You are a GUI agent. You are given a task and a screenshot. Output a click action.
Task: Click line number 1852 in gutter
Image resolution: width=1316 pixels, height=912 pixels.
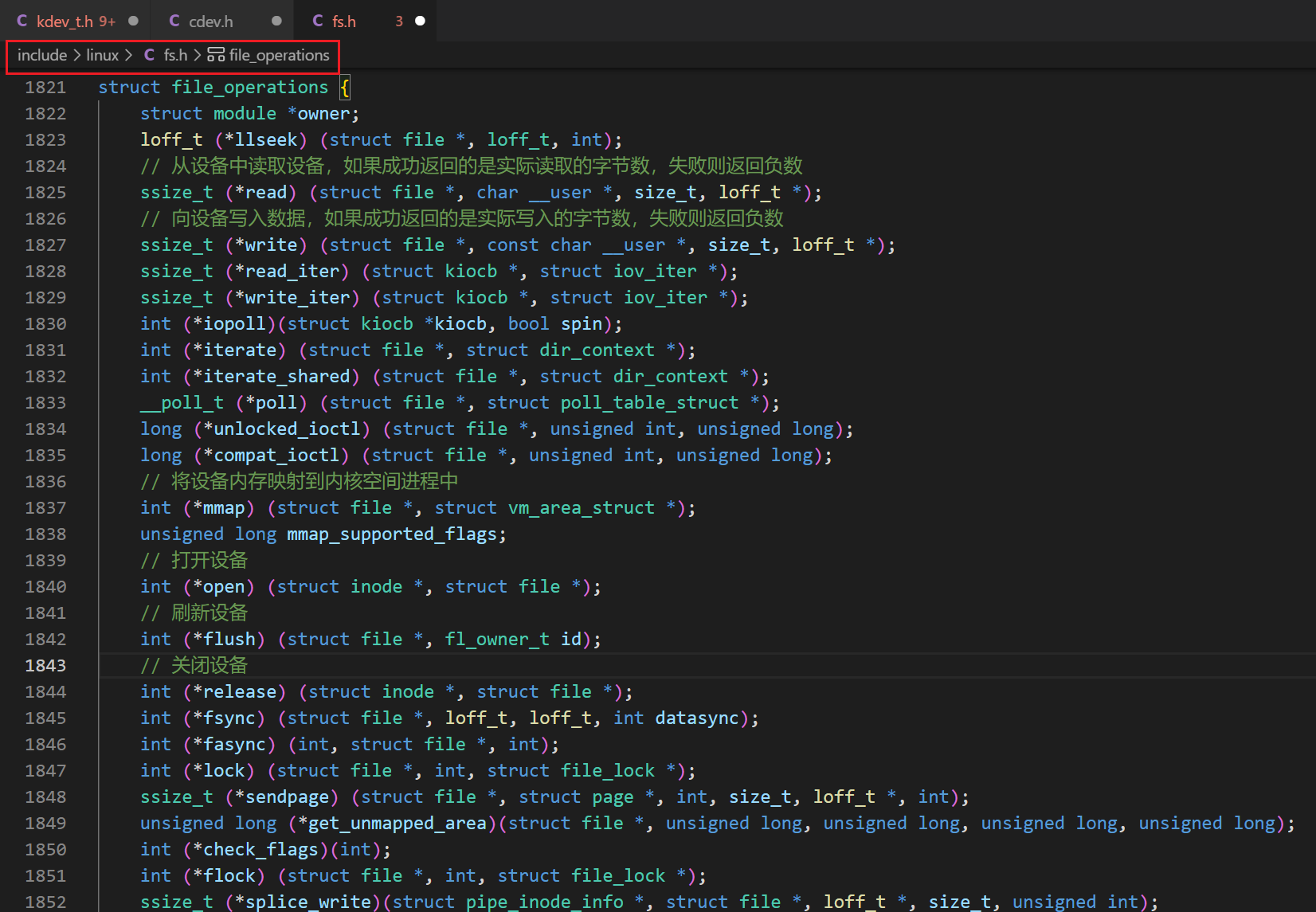point(45,902)
